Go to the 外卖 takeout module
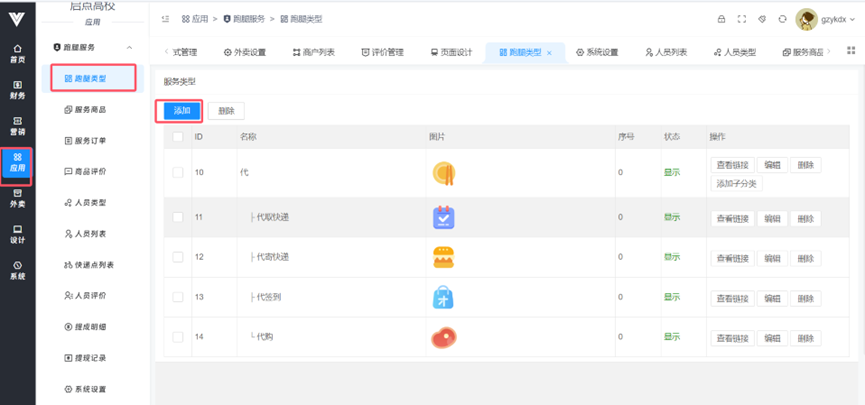The height and width of the screenshot is (405, 865). click(x=17, y=197)
